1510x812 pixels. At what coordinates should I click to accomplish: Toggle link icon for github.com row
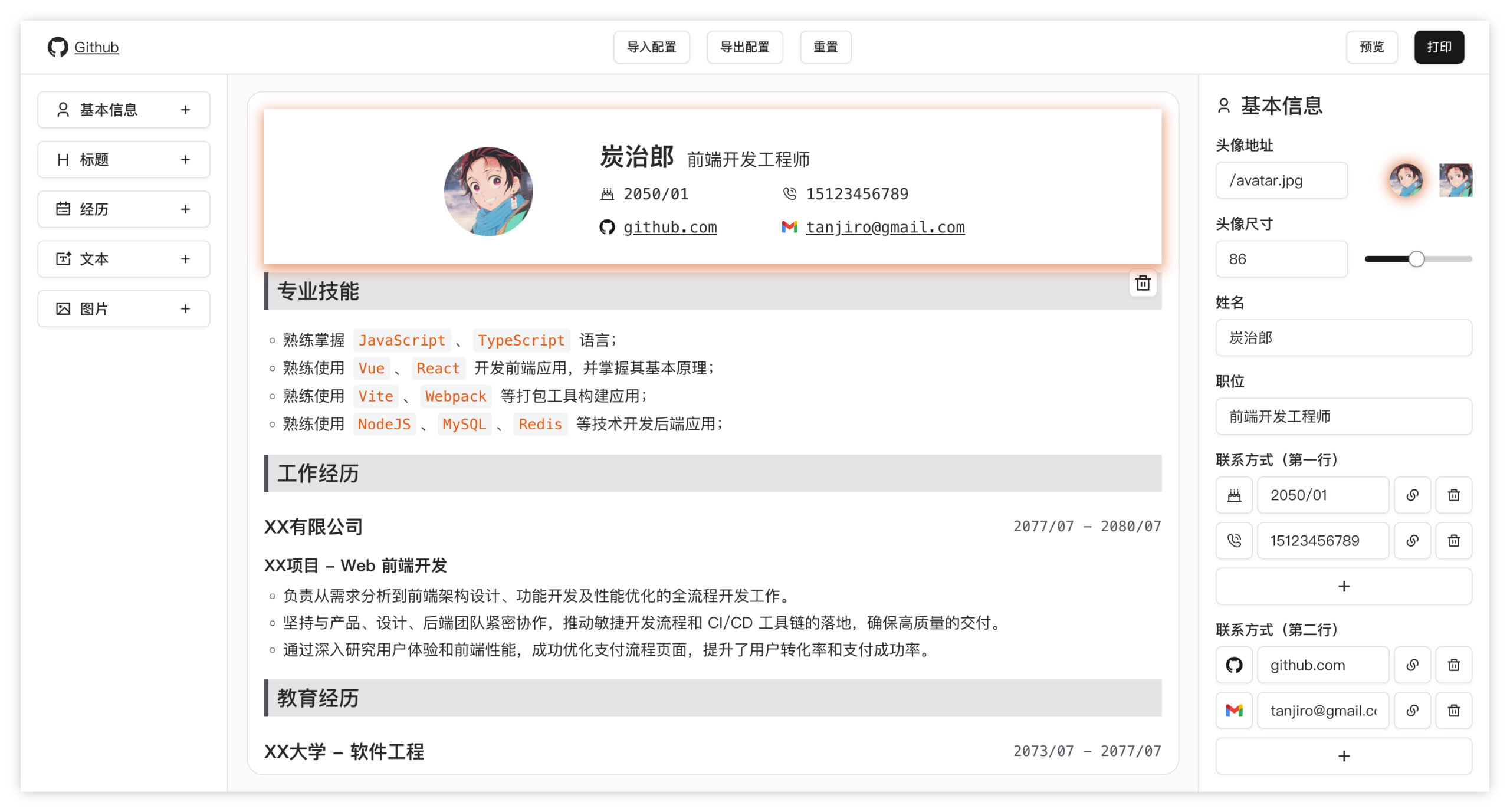tap(1411, 665)
